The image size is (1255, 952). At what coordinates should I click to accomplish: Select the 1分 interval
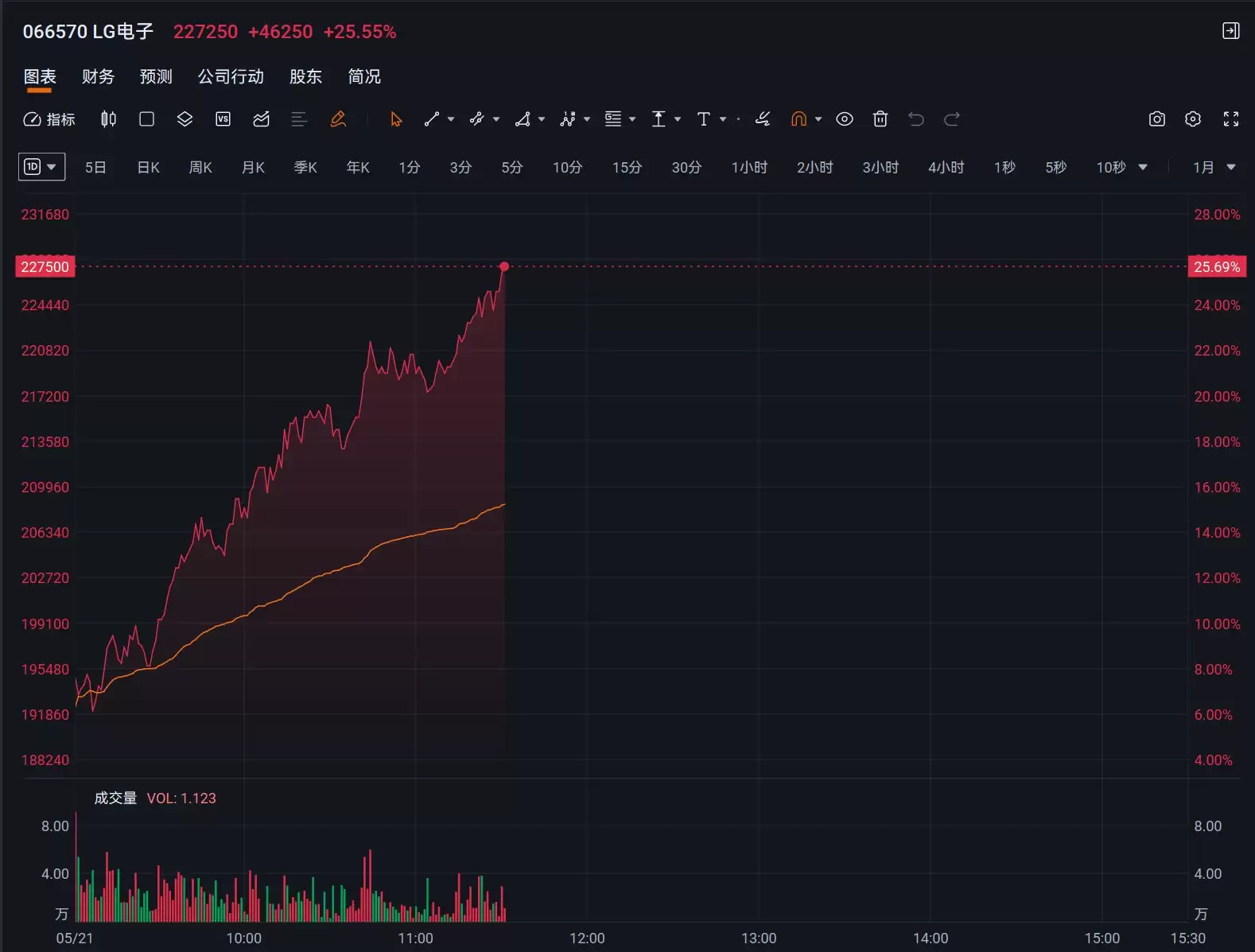click(410, 167)
